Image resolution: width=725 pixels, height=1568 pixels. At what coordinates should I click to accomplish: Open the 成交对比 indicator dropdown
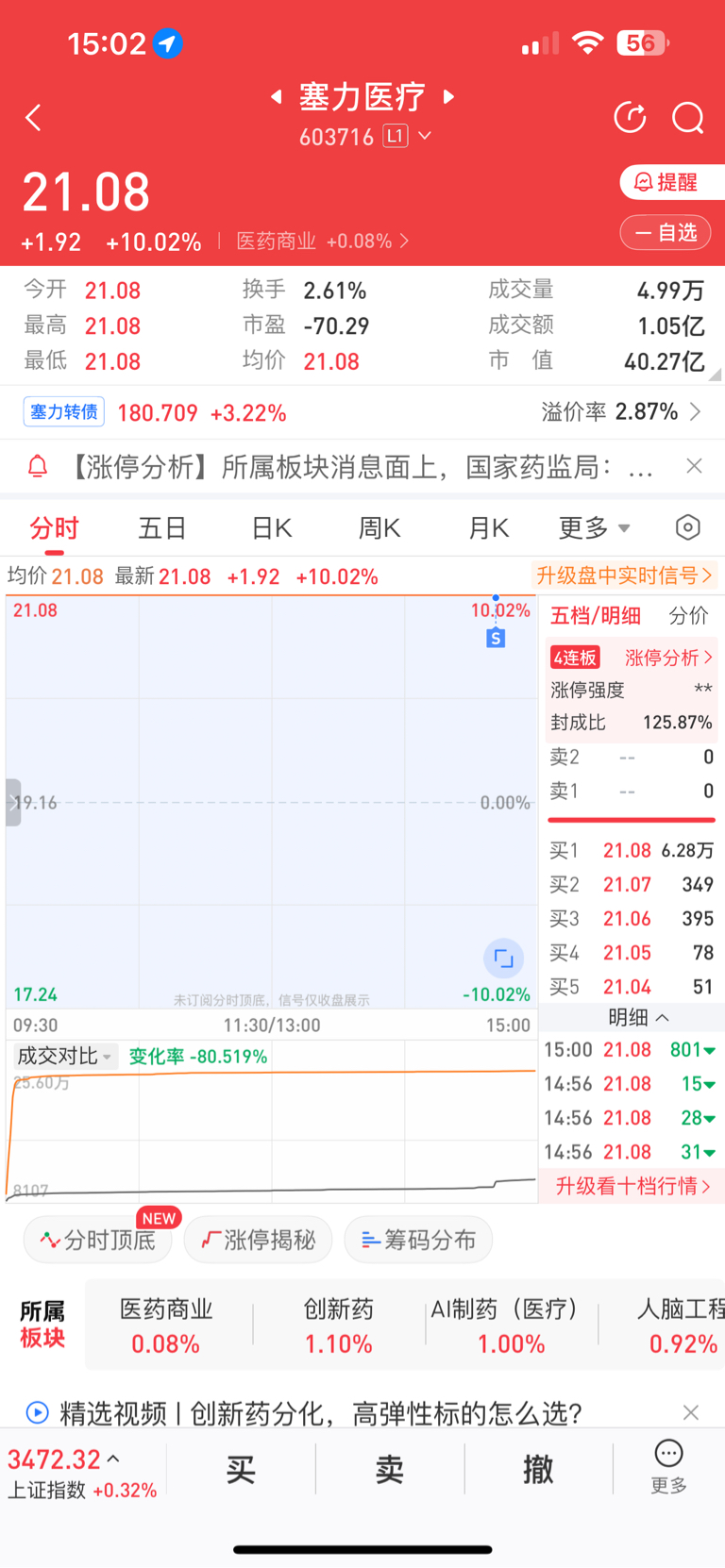(x=63, y=1057)
